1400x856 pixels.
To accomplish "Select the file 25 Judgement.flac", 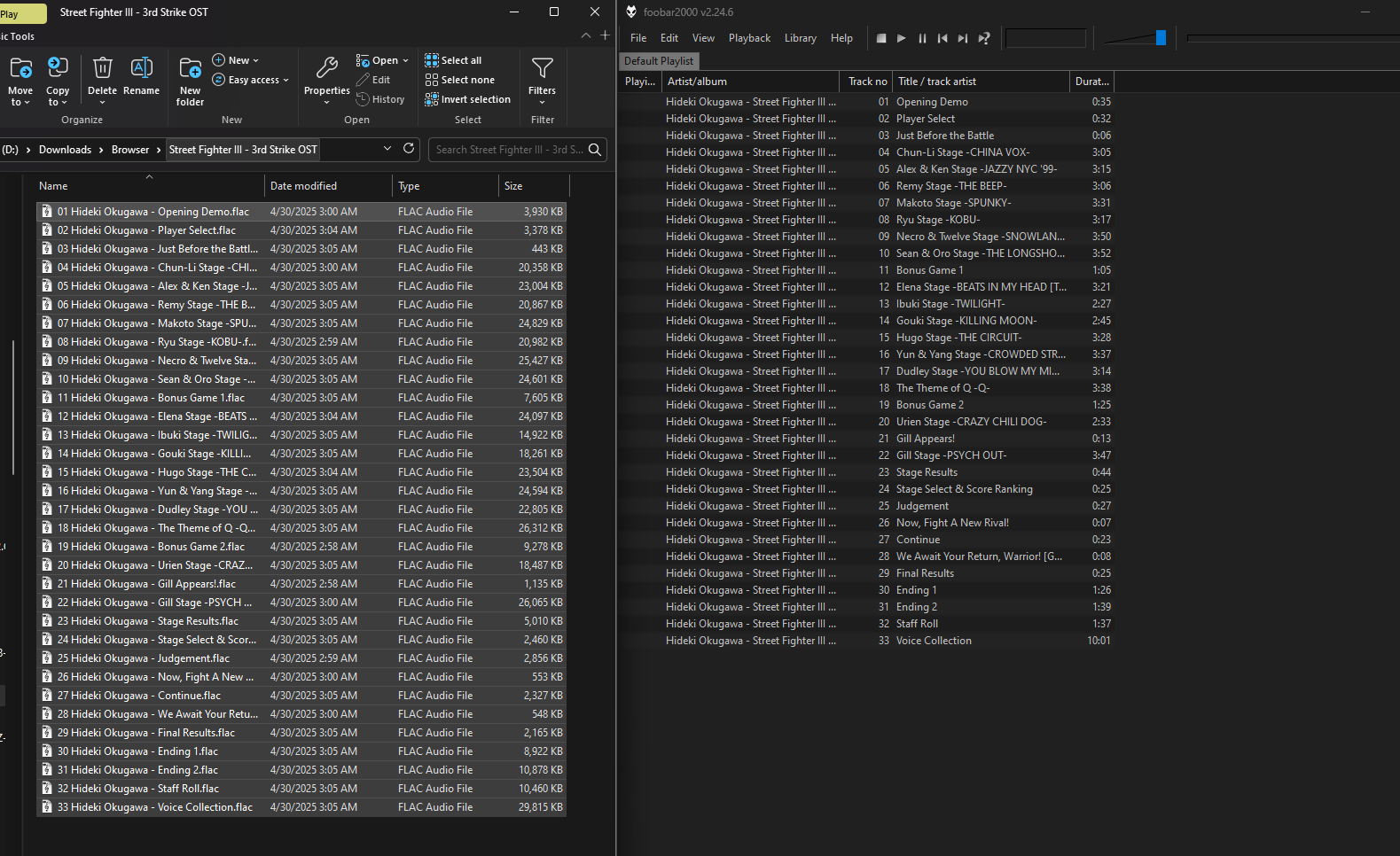I will click(x=301, y=658).
